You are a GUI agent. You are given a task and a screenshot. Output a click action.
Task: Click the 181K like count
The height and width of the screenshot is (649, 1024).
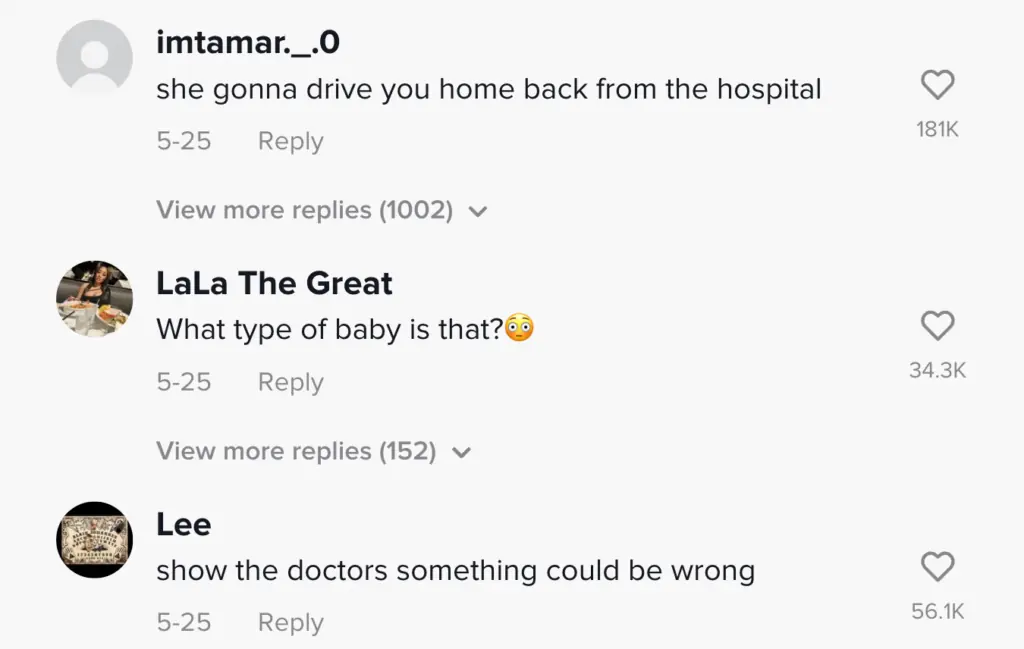[937, 129]
